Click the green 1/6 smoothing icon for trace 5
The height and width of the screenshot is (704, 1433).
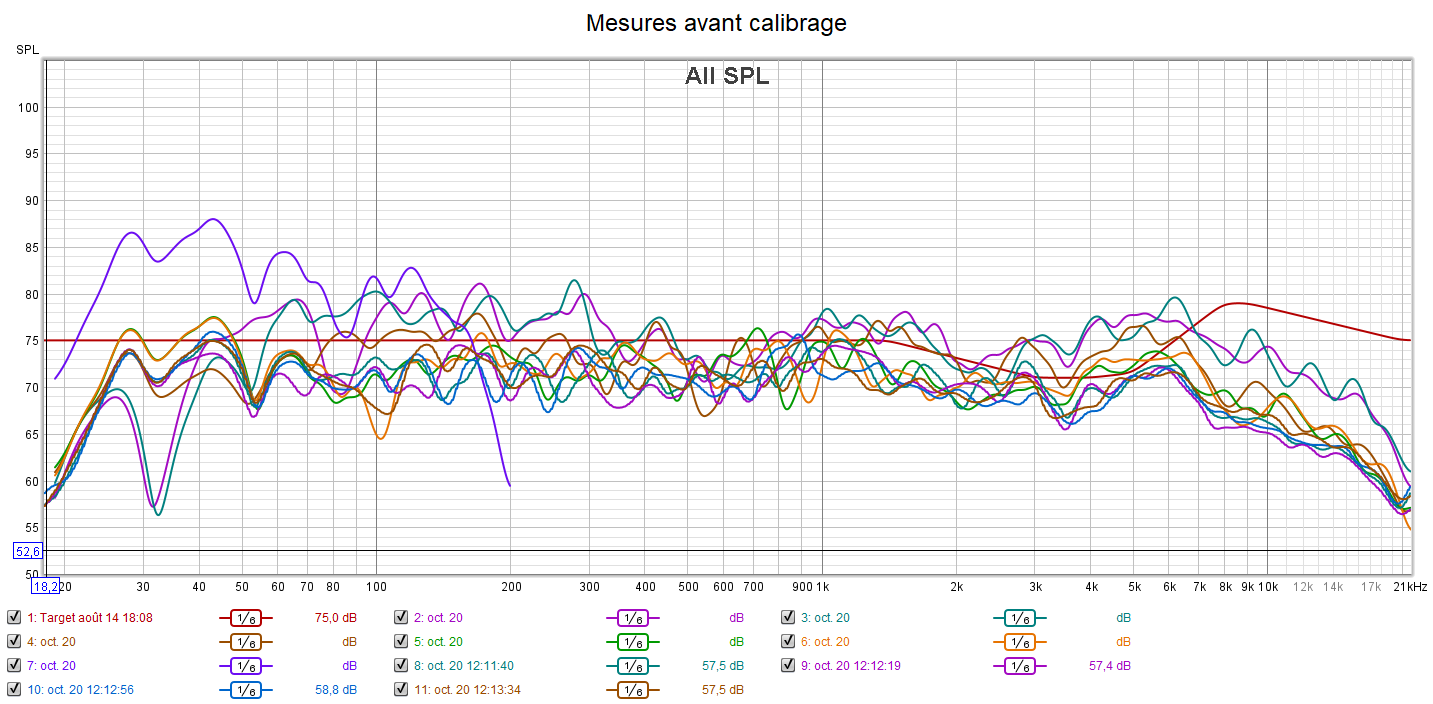click(632, 642)
